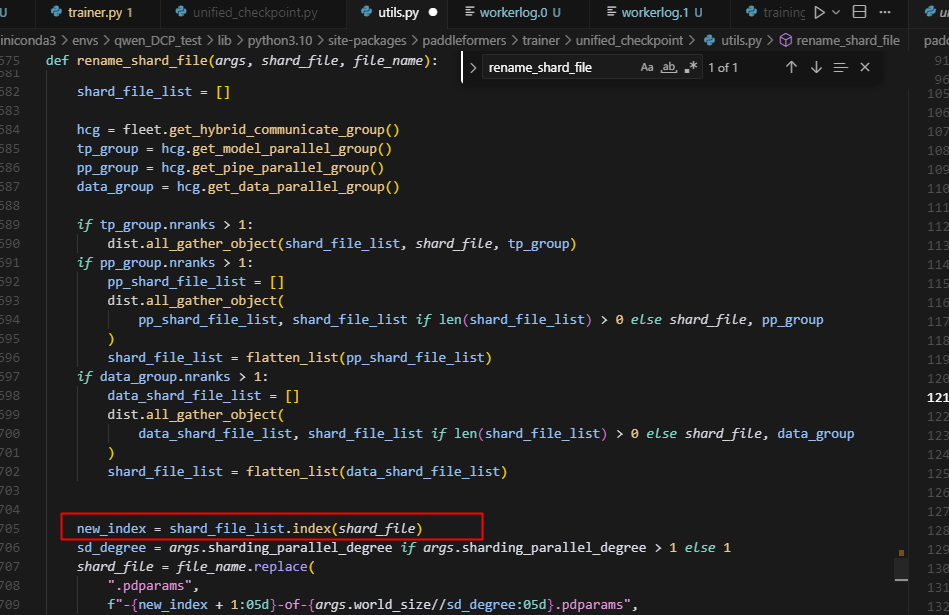Go to previous match in find
The width and height of the screenshot is (949, 615).
pyautogui.click(x=791, y=67)
